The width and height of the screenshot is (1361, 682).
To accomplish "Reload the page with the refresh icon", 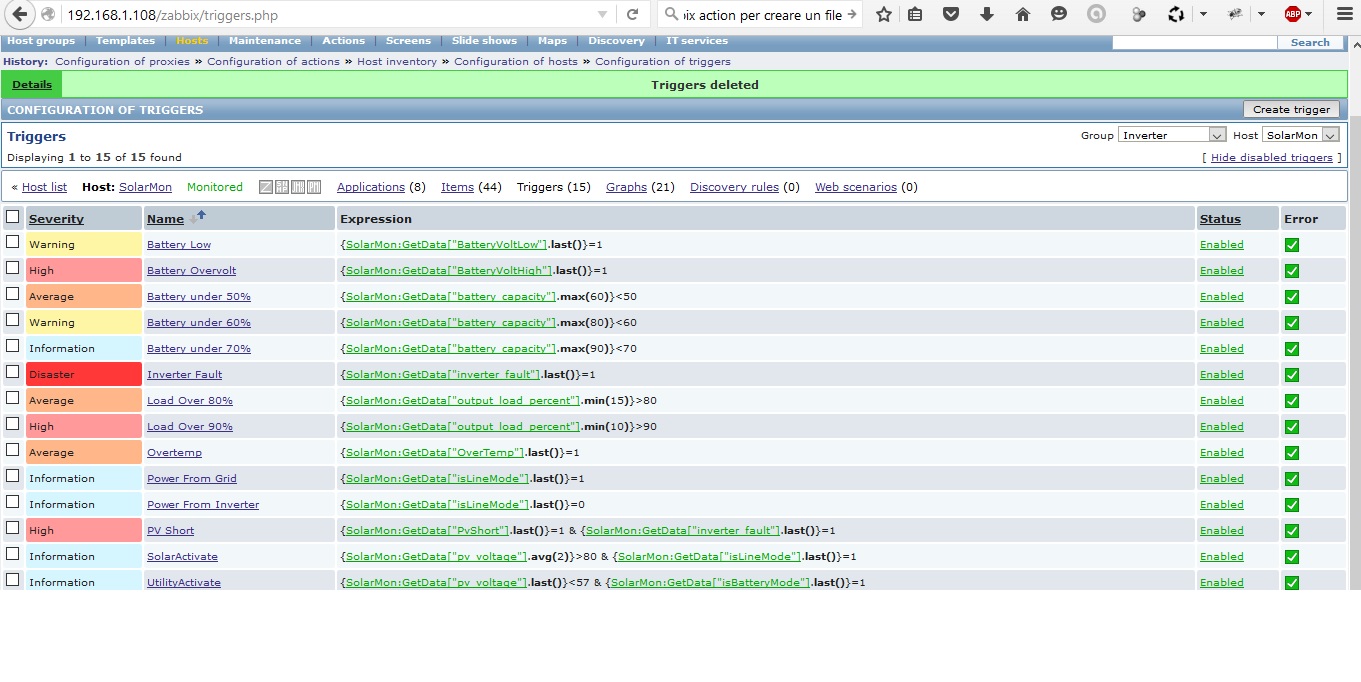I will 632,15.
